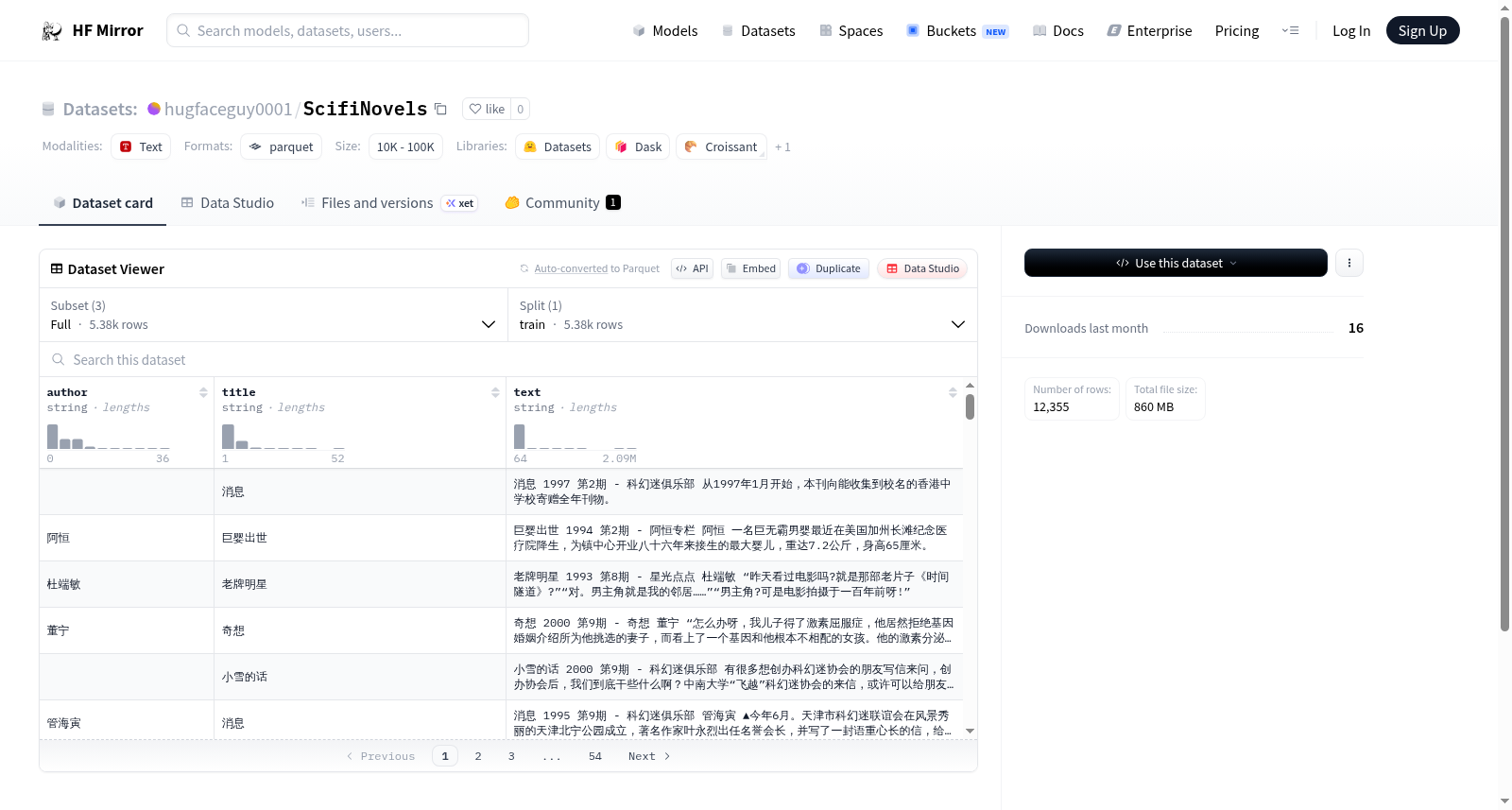Open the Use this dataset dropdown

tap(1176, 263)
